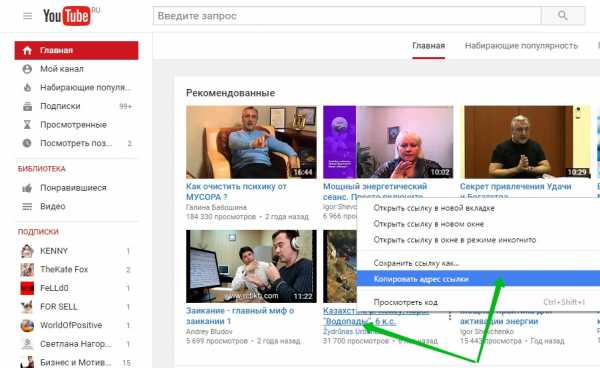Click 'БИБЛИОТЕКА' section heading

point(42,169)
